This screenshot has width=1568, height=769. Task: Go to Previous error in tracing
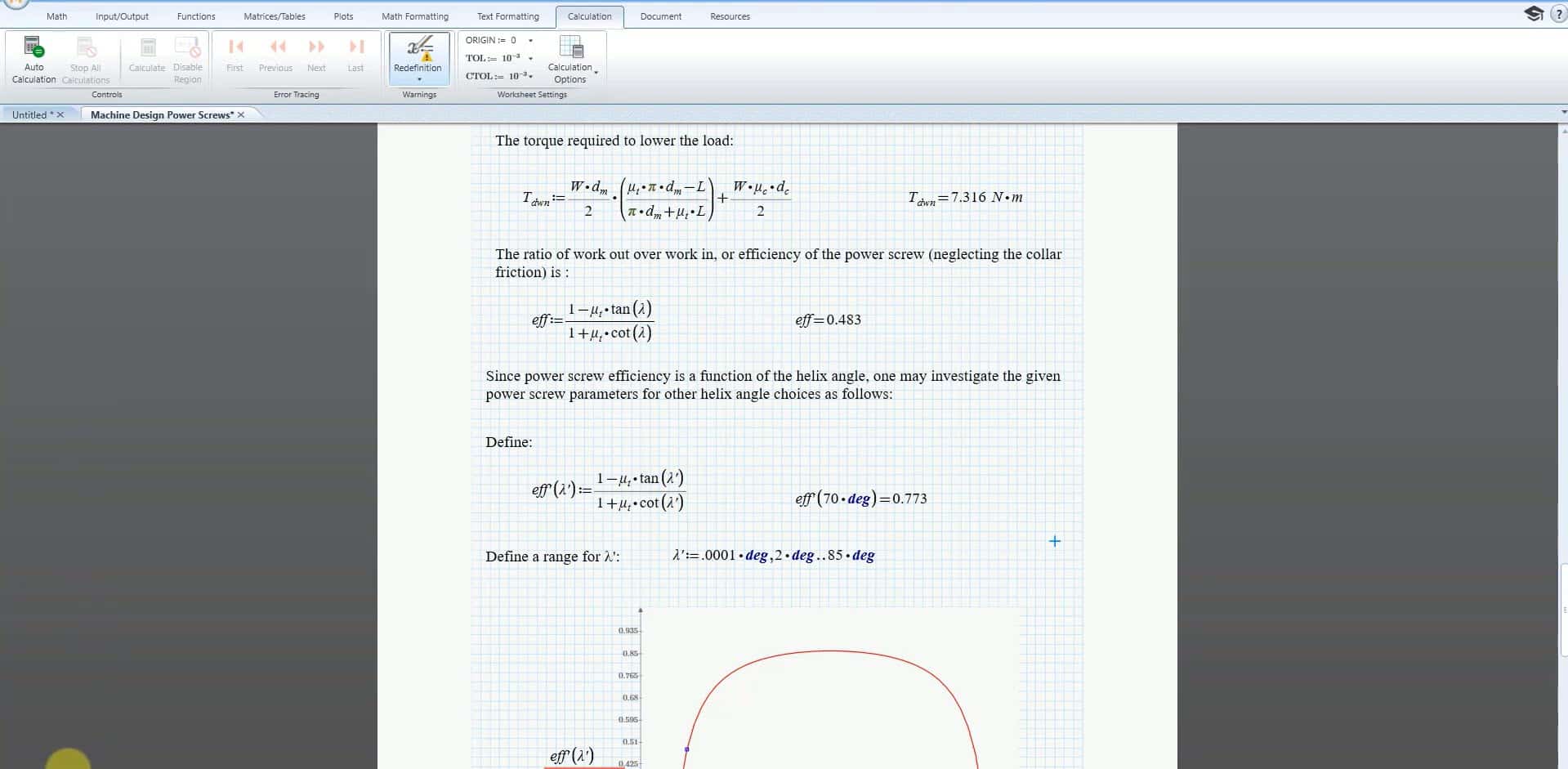[x=276, y=56]
